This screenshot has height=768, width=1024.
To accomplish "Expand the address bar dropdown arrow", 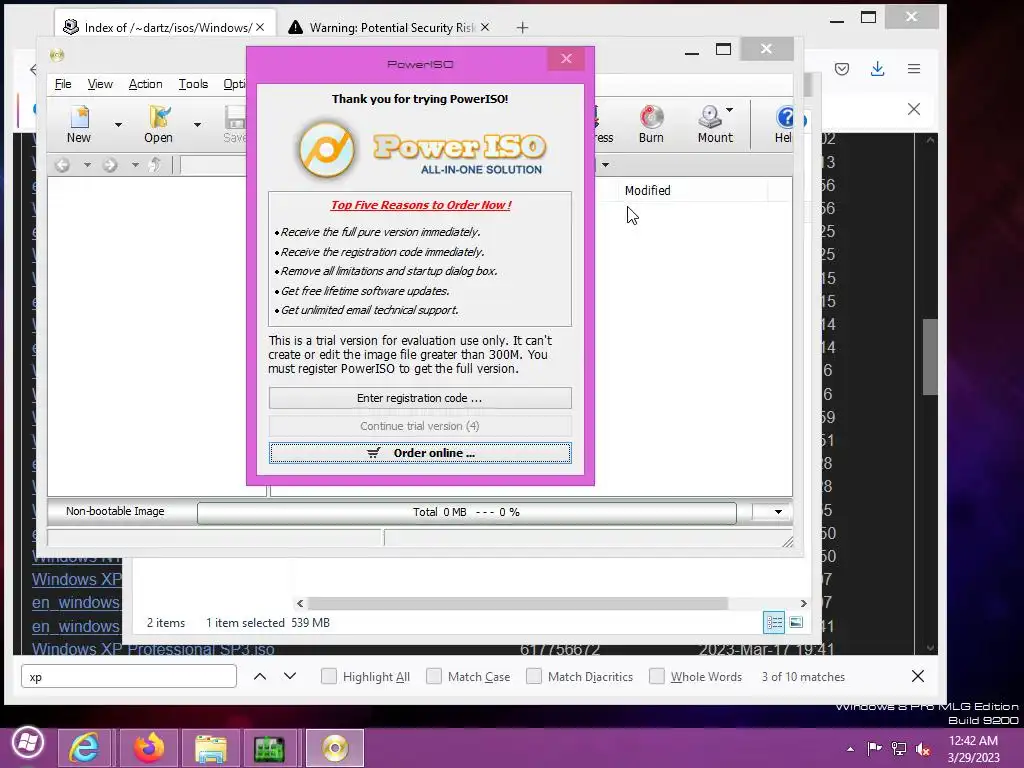I will click(x=605, y=165).
